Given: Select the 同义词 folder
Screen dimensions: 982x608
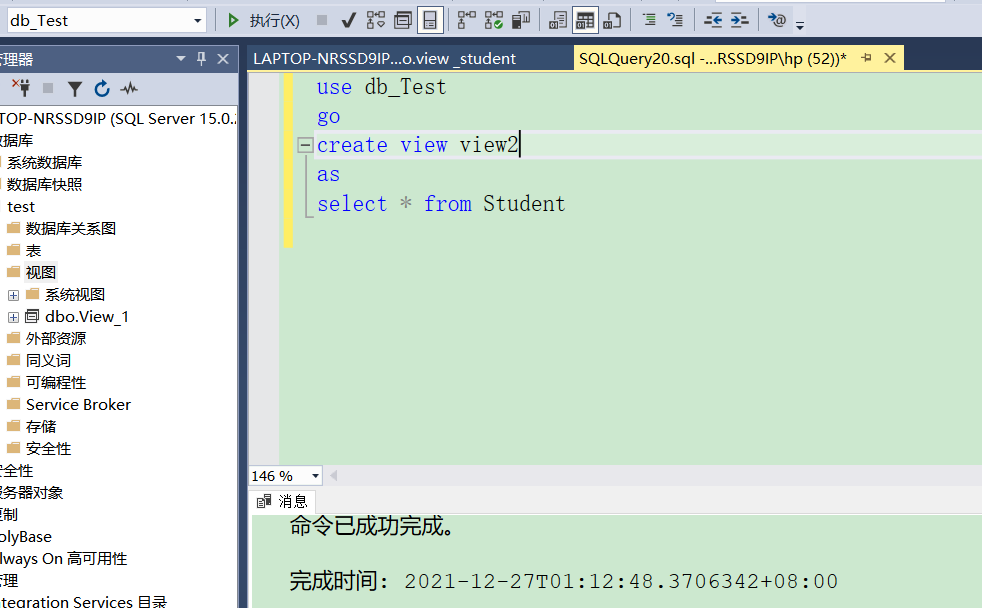Looking at the screenshot, I should click(x=48, y=361).
